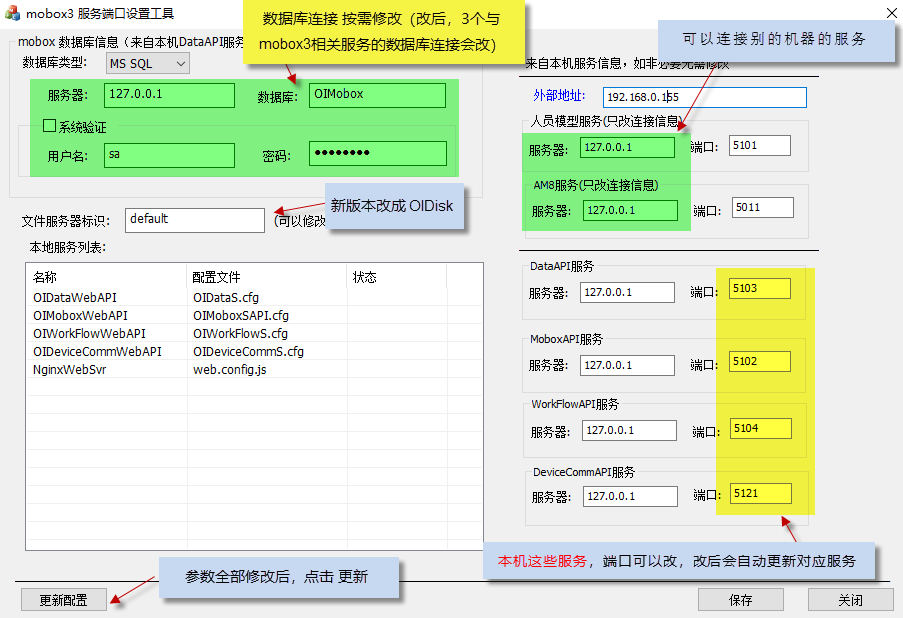Click the 文件服务器标识 field with default
Viewport: 903px width, 618px height.
pyautogui.click(x=194, y=220)
